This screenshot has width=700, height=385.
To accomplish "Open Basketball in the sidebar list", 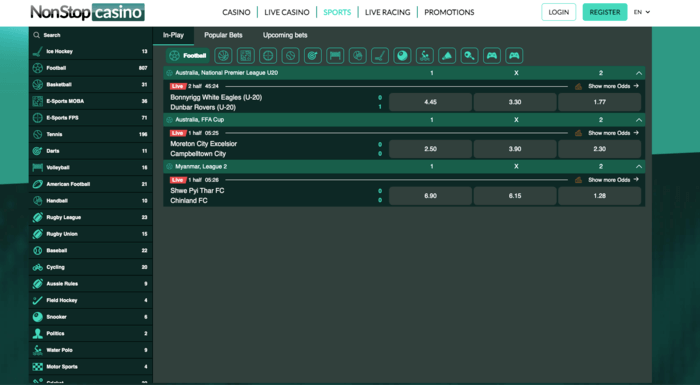I will point(91,84).
